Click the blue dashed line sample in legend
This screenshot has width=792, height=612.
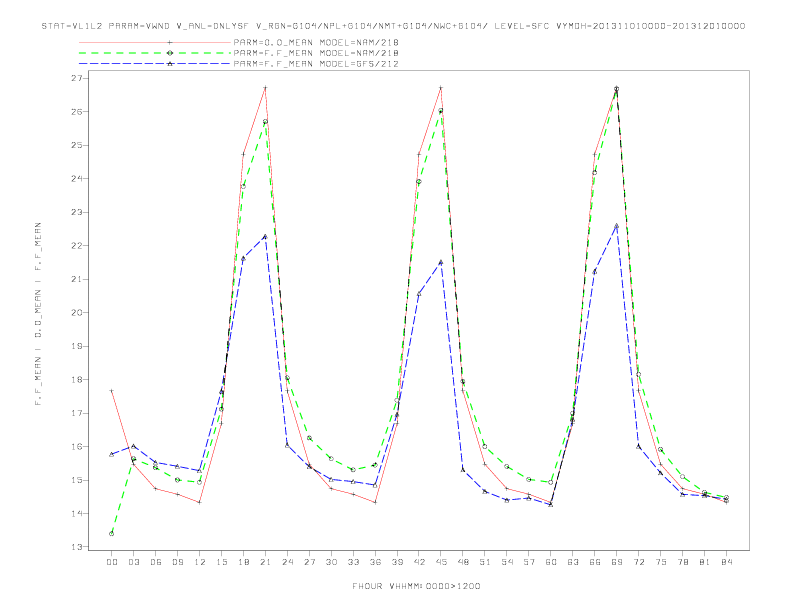tap(155, 64)
